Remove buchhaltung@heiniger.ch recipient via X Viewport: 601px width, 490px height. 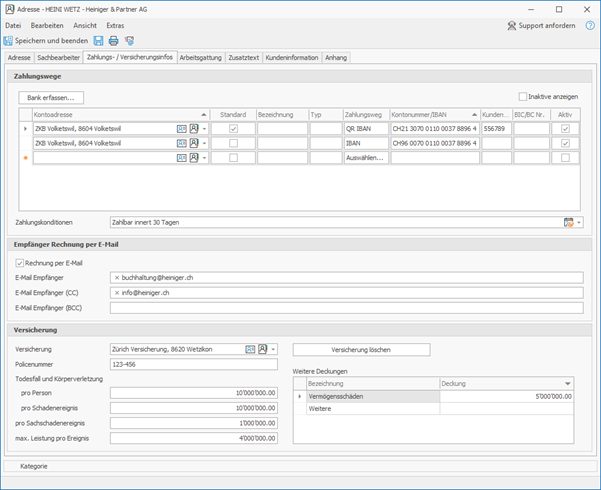point(117,278)
